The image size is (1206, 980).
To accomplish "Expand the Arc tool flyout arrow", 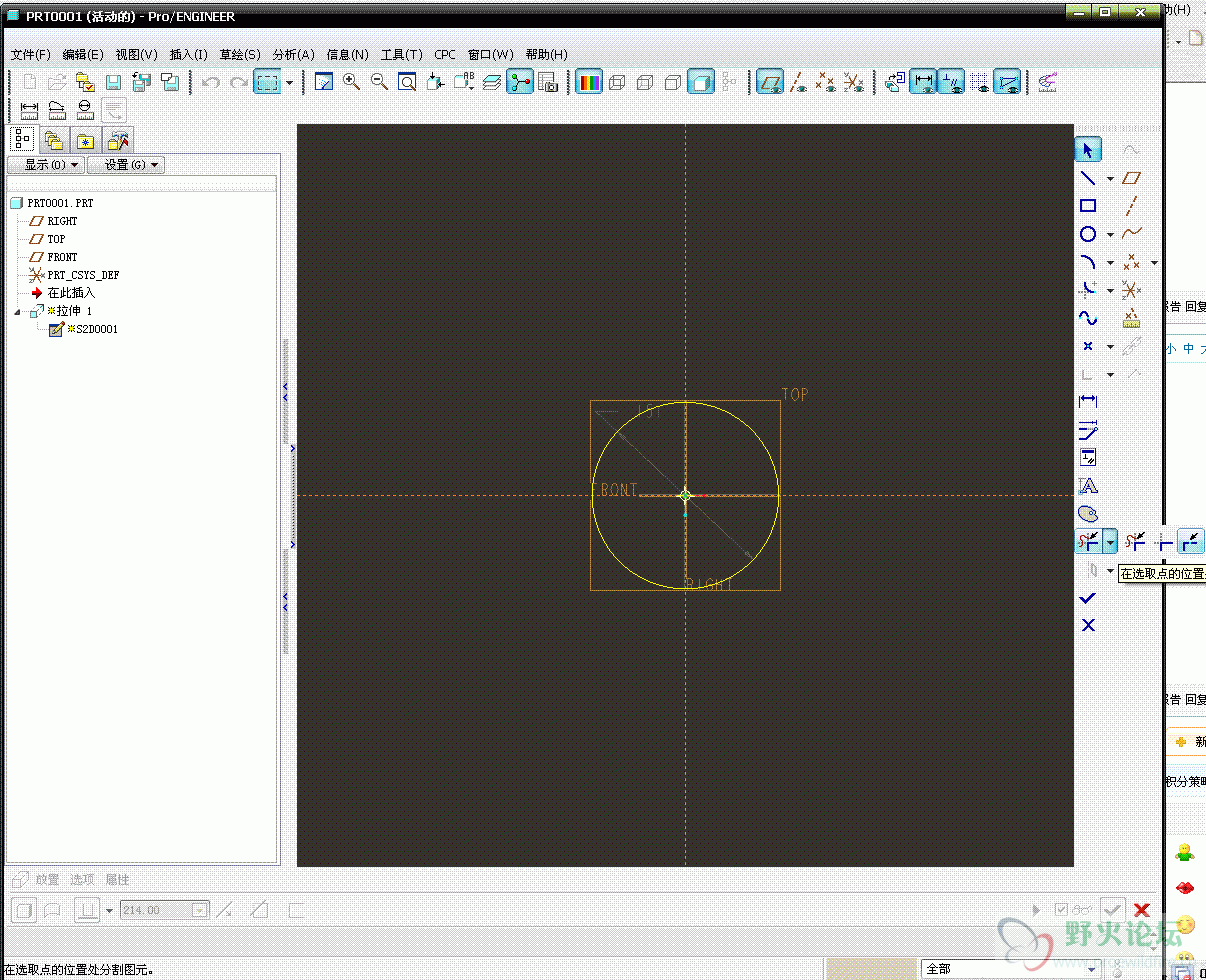I will [x=1110, y=264].
